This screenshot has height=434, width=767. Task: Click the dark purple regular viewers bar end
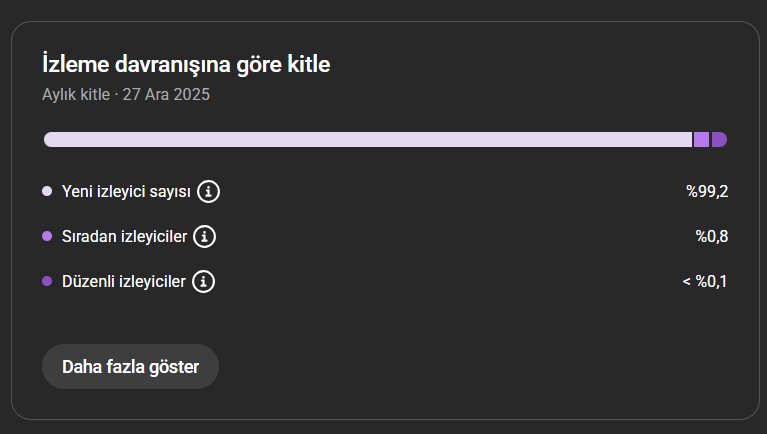tap(719, 139)
